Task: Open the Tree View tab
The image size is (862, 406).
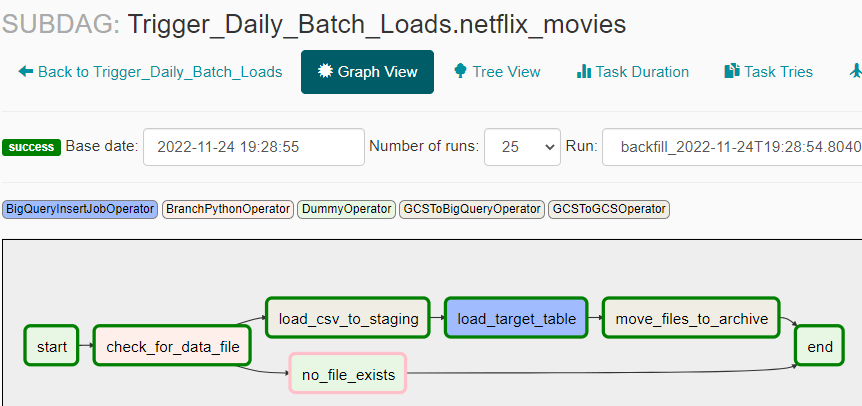Action: tap(497, 72)
